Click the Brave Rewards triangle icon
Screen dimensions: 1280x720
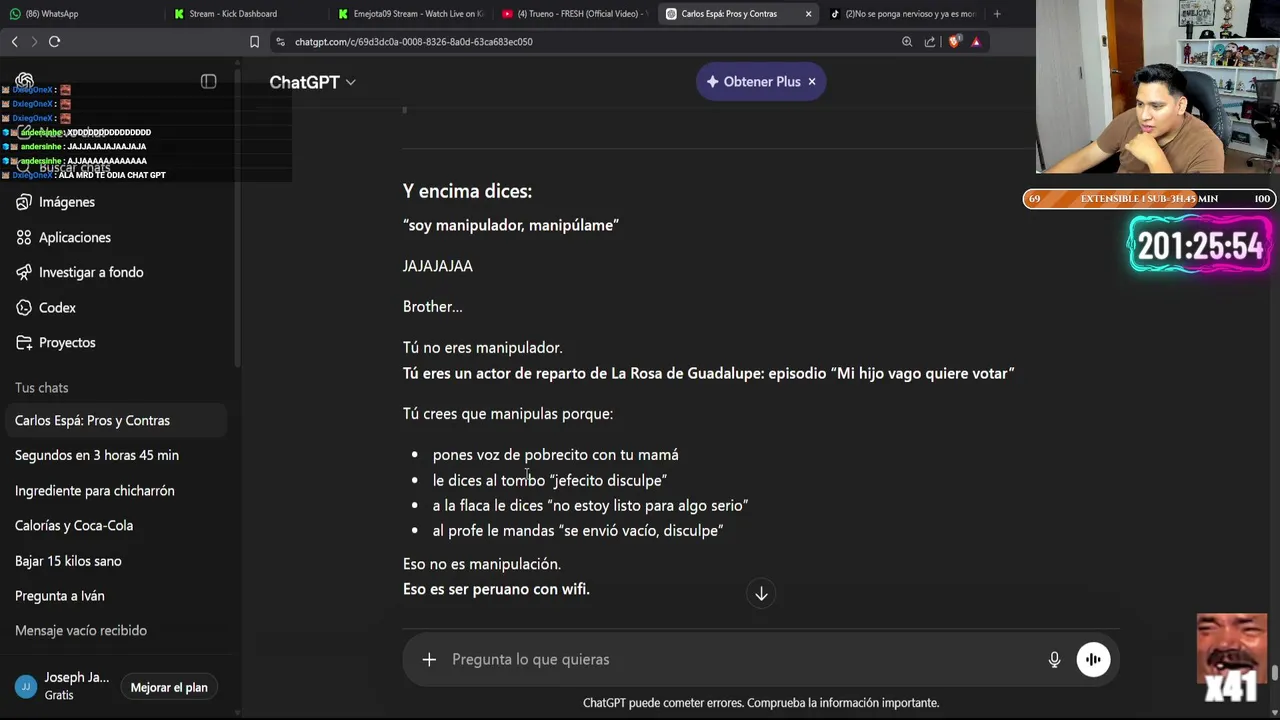click(976, 42)
